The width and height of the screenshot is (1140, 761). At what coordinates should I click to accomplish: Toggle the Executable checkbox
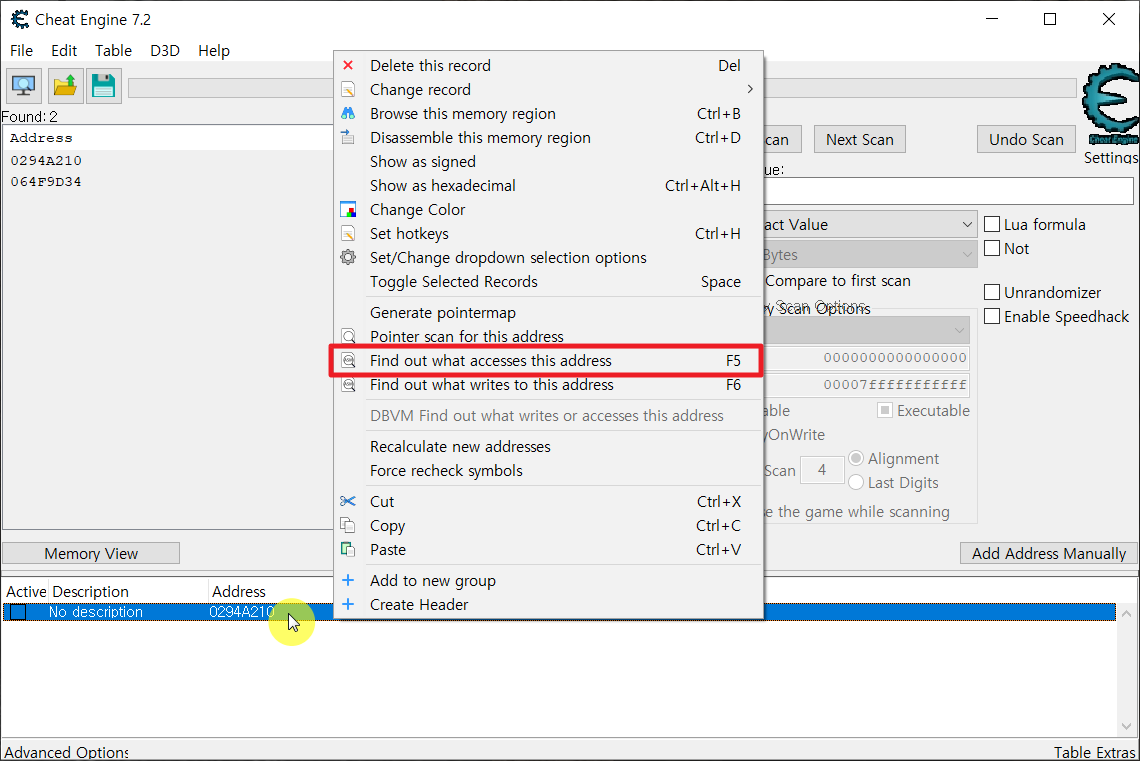point(885,411)
